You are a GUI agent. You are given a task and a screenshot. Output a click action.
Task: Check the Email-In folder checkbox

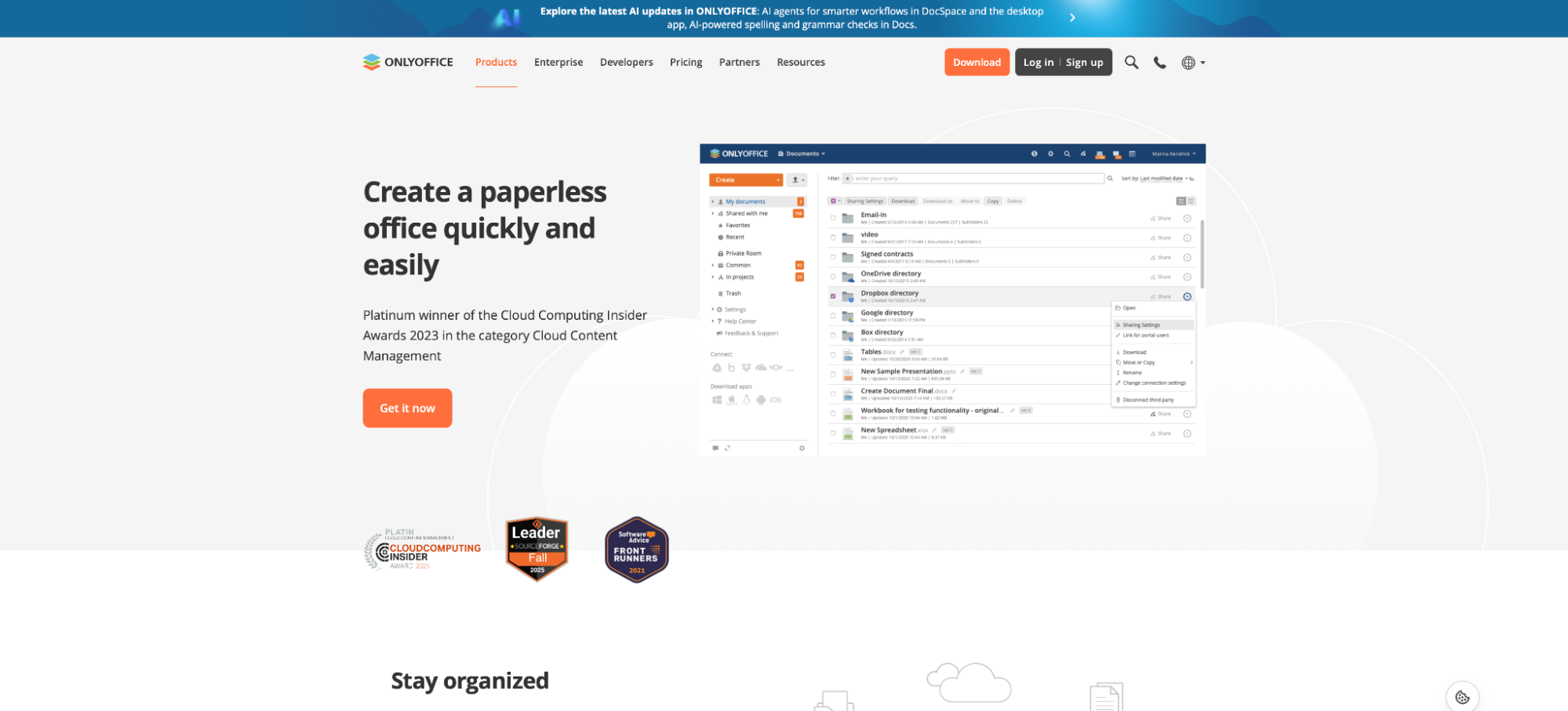[833, 218]
